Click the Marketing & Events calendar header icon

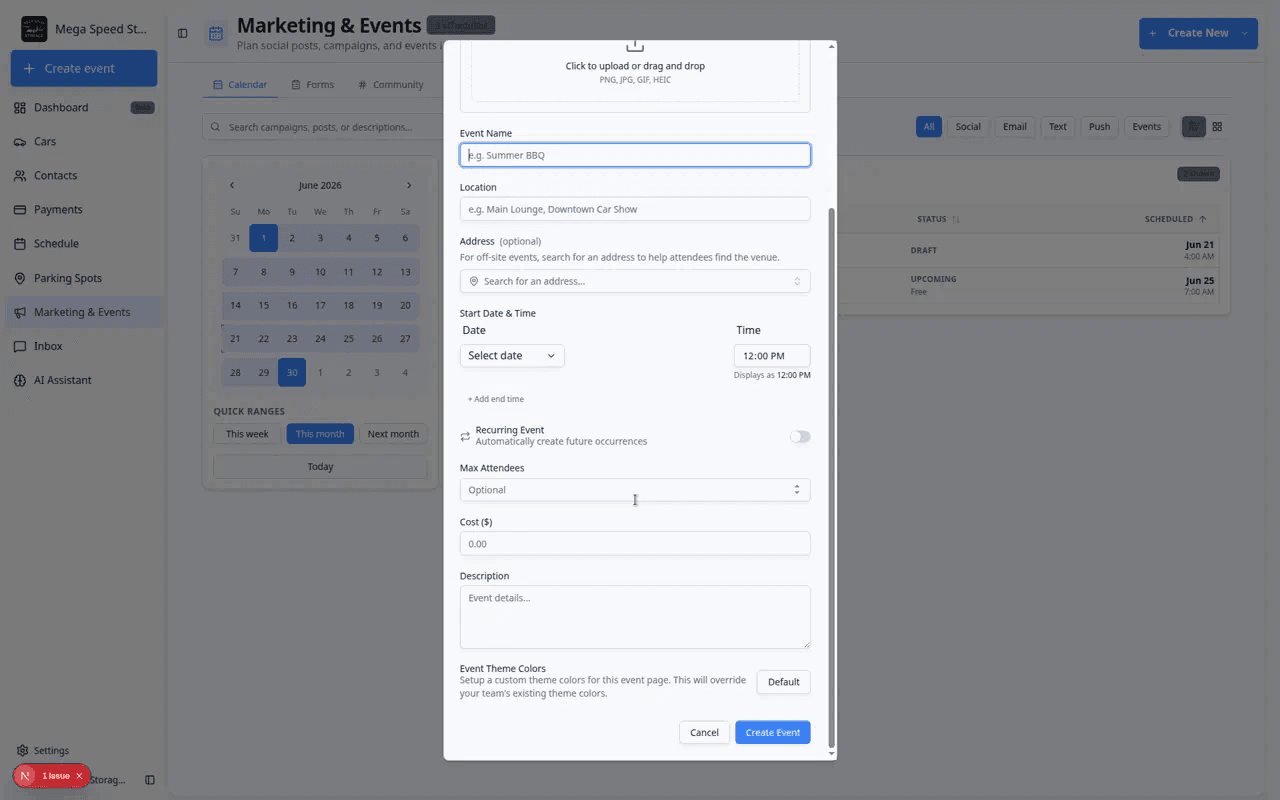216,34
